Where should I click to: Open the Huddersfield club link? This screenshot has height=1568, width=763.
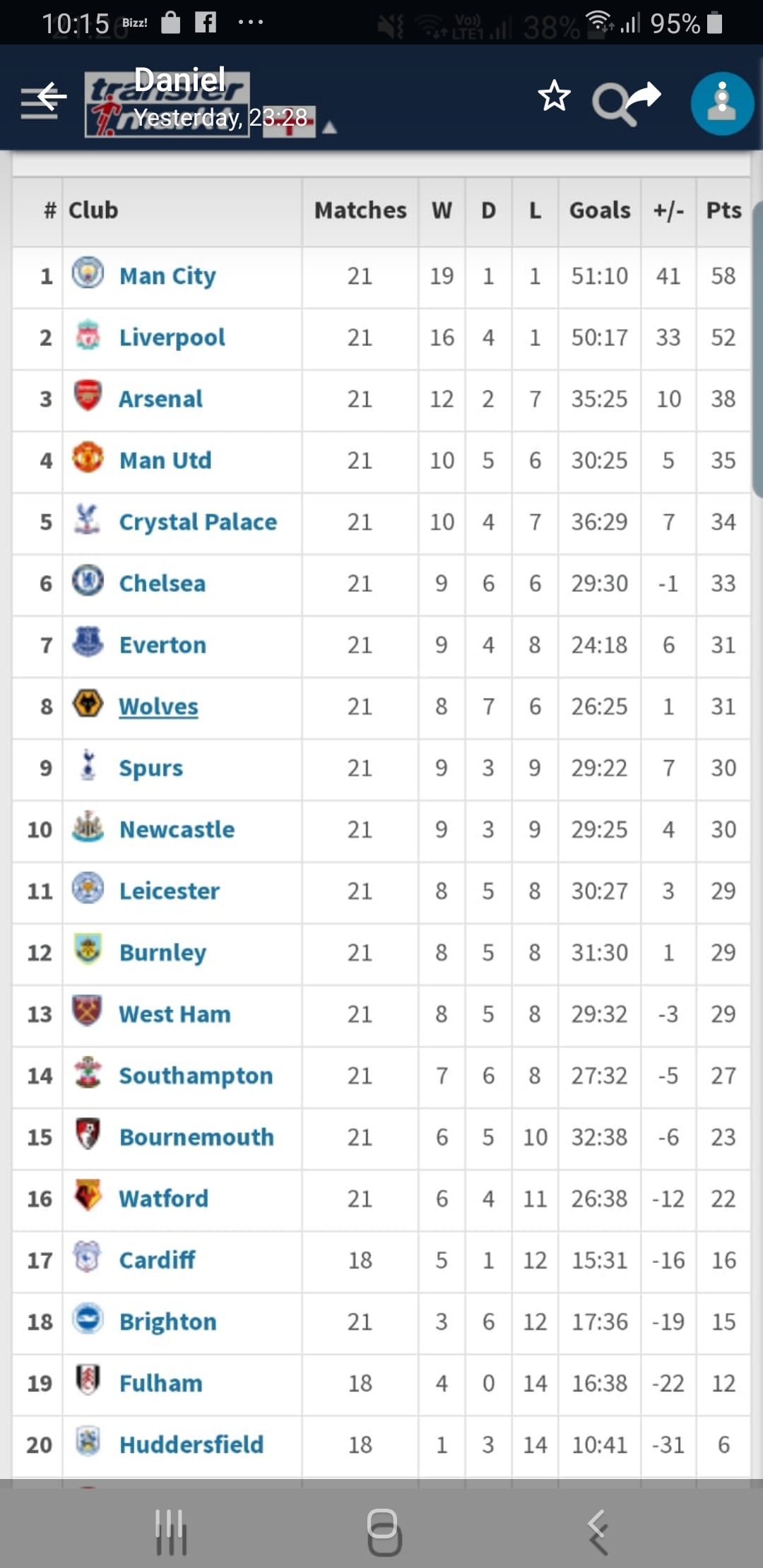click(191, 1444)
